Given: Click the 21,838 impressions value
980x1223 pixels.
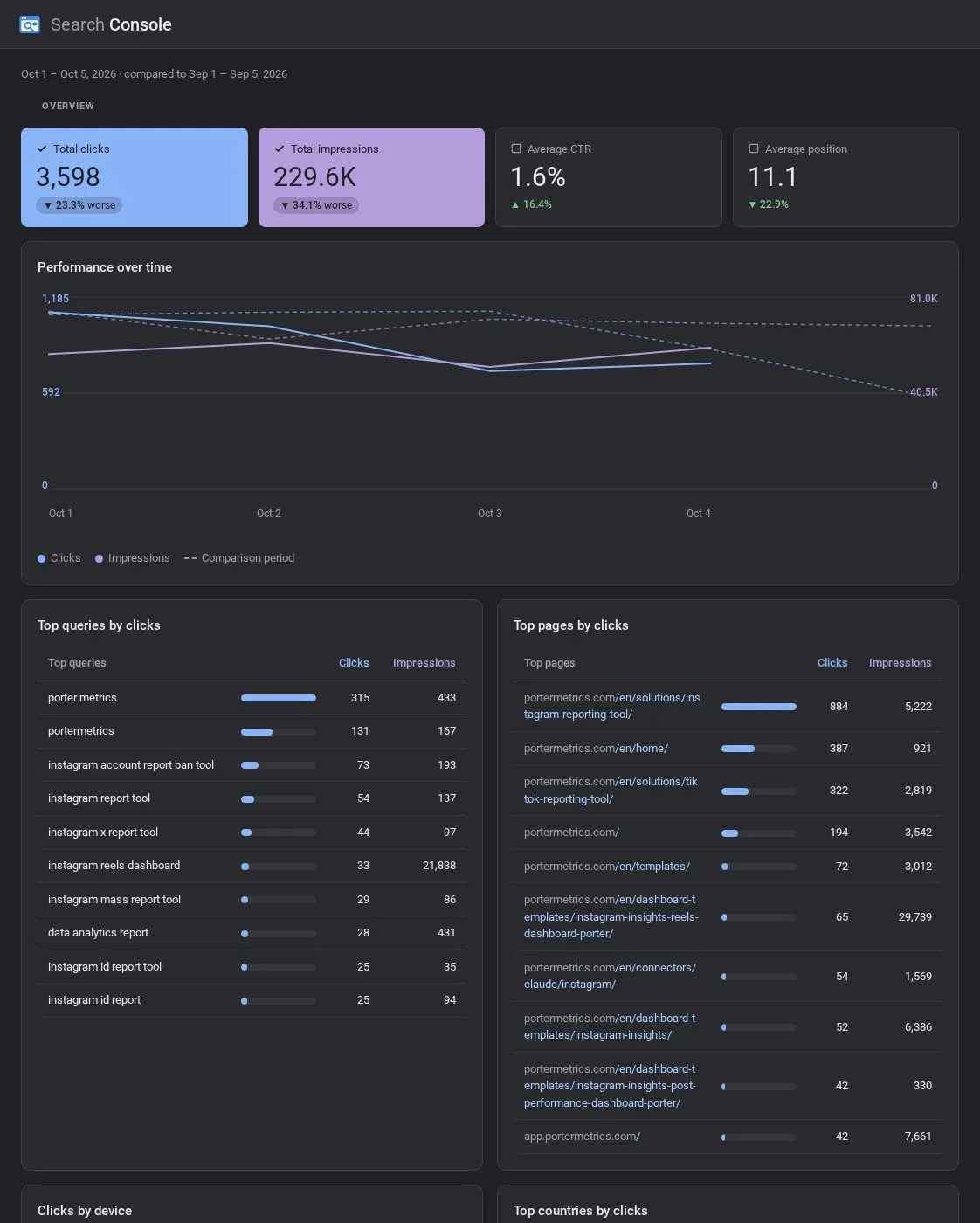Looking at the screenshot, I should click(439, 866).
